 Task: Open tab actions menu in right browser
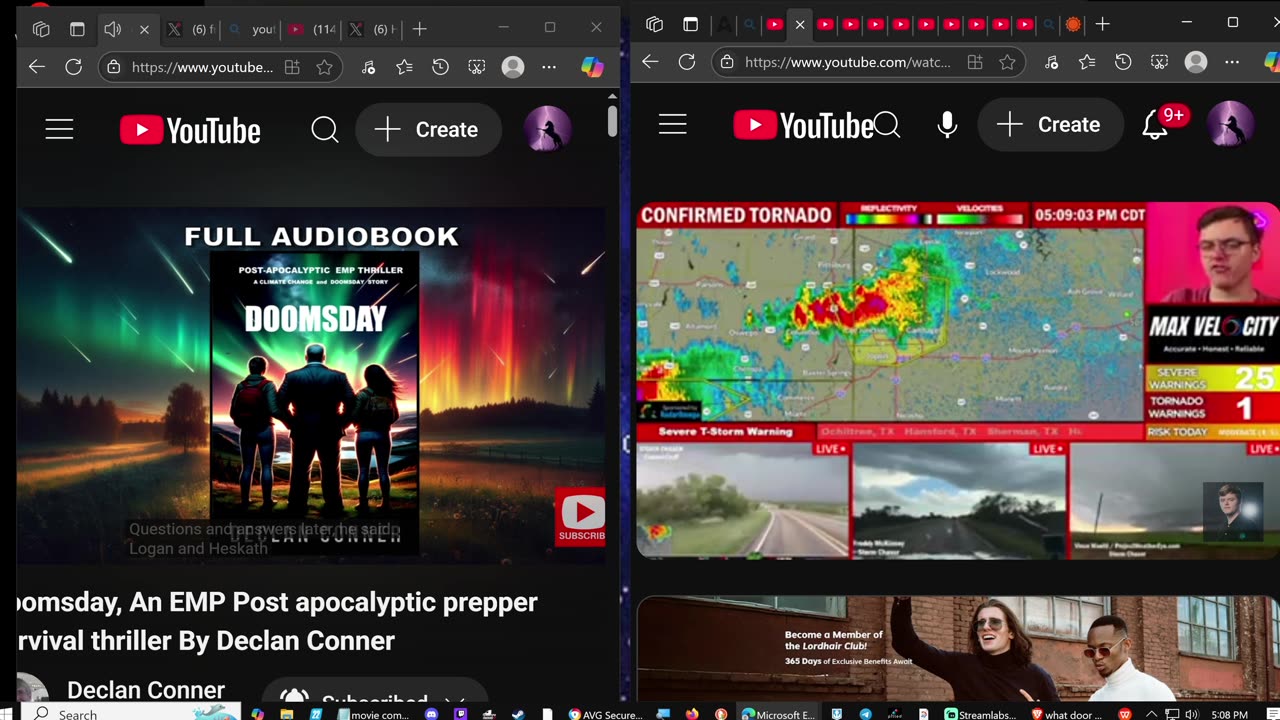(690, 24)
